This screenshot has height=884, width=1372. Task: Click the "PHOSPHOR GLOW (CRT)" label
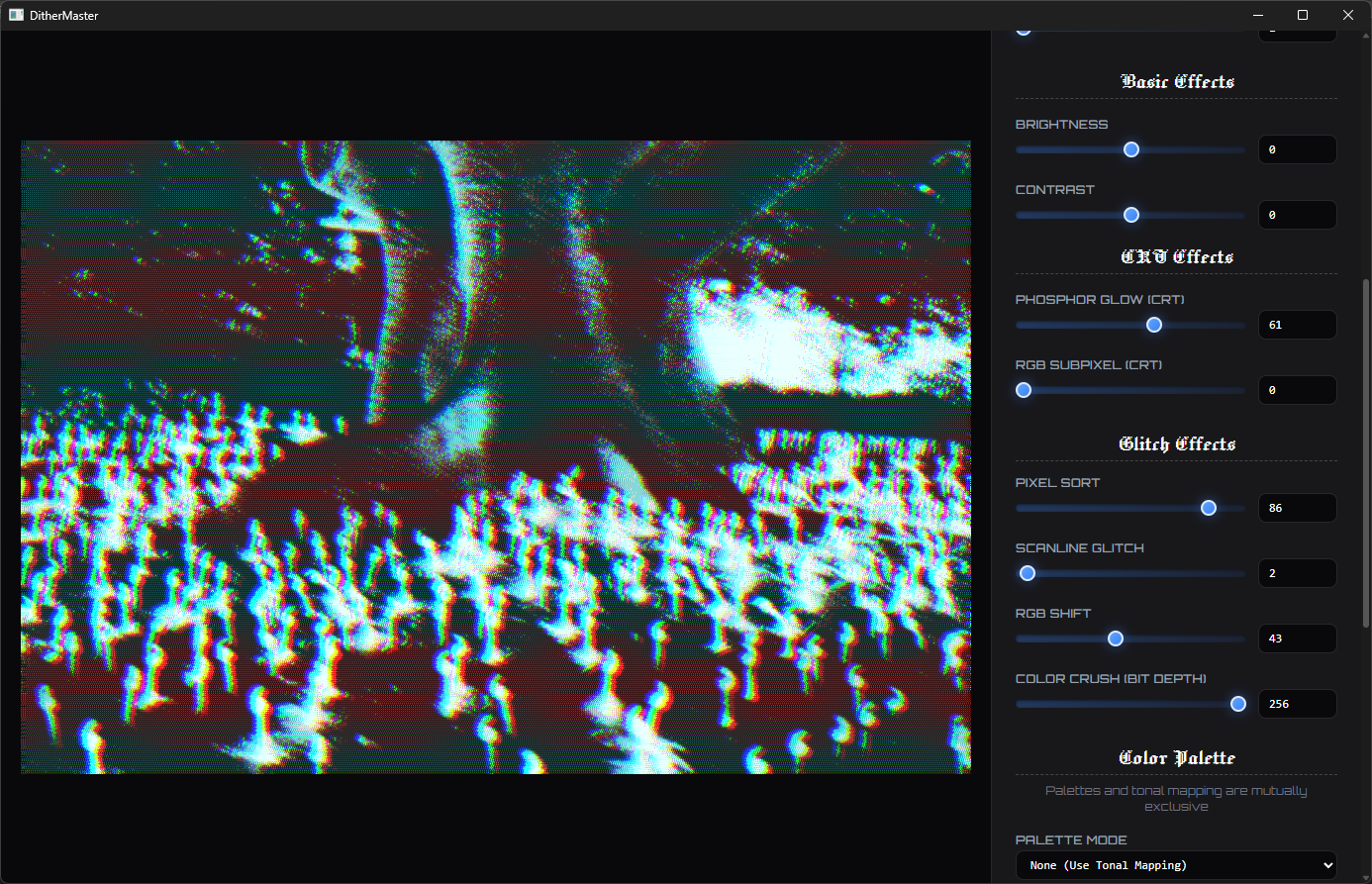[1100, 300]
